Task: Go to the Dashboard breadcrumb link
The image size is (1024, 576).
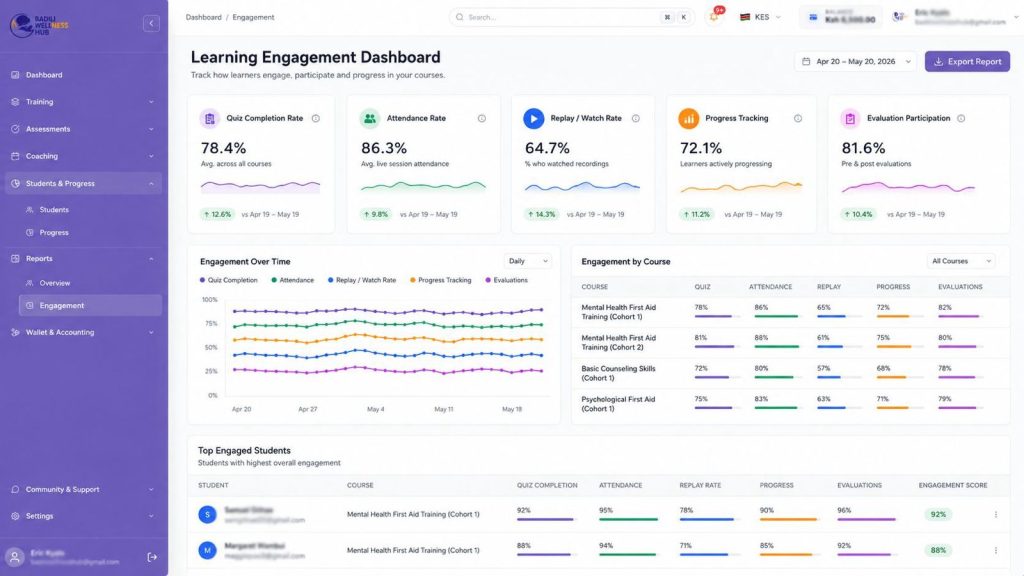Action: point(203,17)
